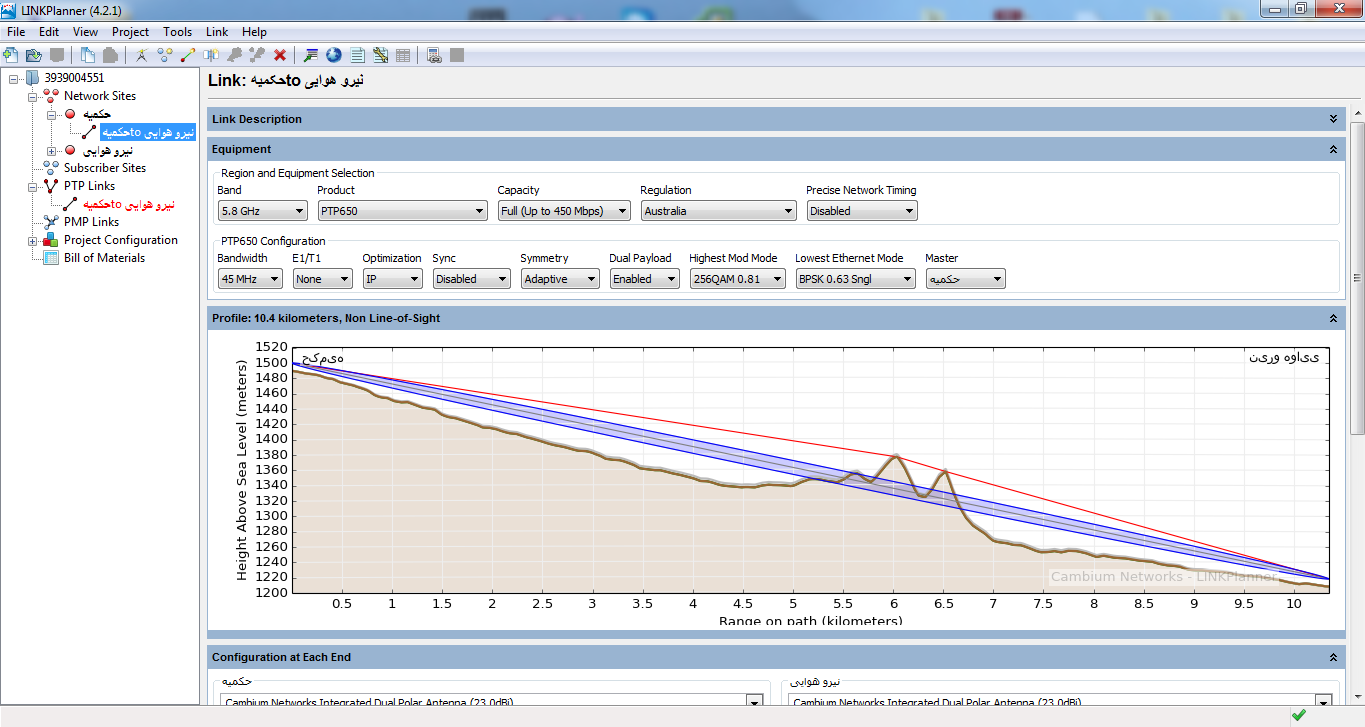The width and height of the screenshot is (1365, 727).
Task: Click the PTP Links V-shaped icon
Action: click(x=51, y=186)
